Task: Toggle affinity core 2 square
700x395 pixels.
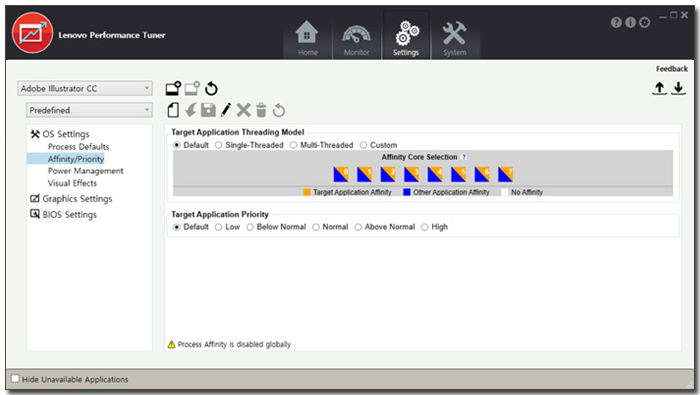Action: click(388, 175)
